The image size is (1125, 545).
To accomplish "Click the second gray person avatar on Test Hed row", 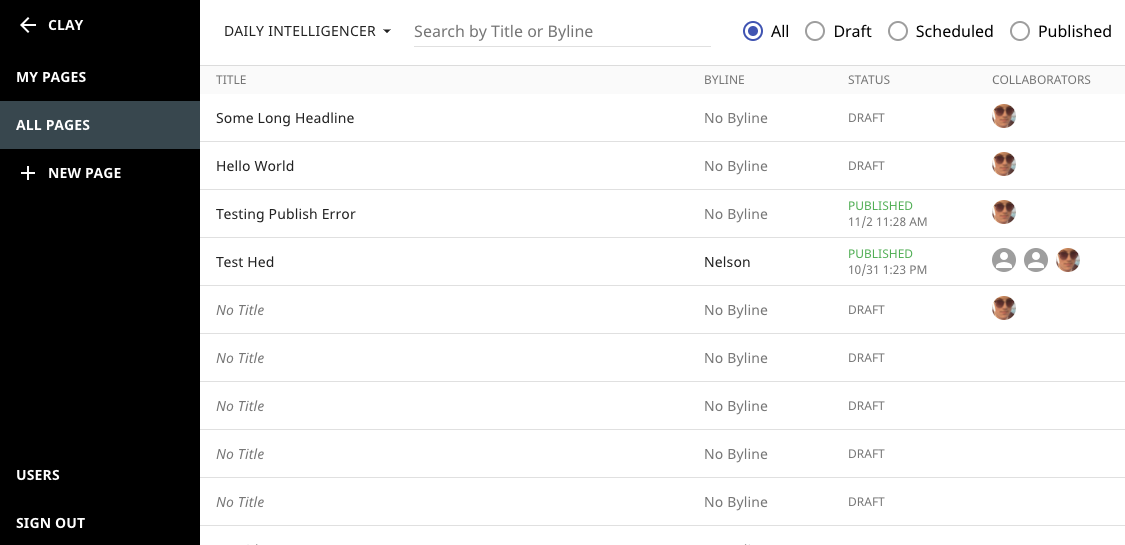I will (1035, 260).
